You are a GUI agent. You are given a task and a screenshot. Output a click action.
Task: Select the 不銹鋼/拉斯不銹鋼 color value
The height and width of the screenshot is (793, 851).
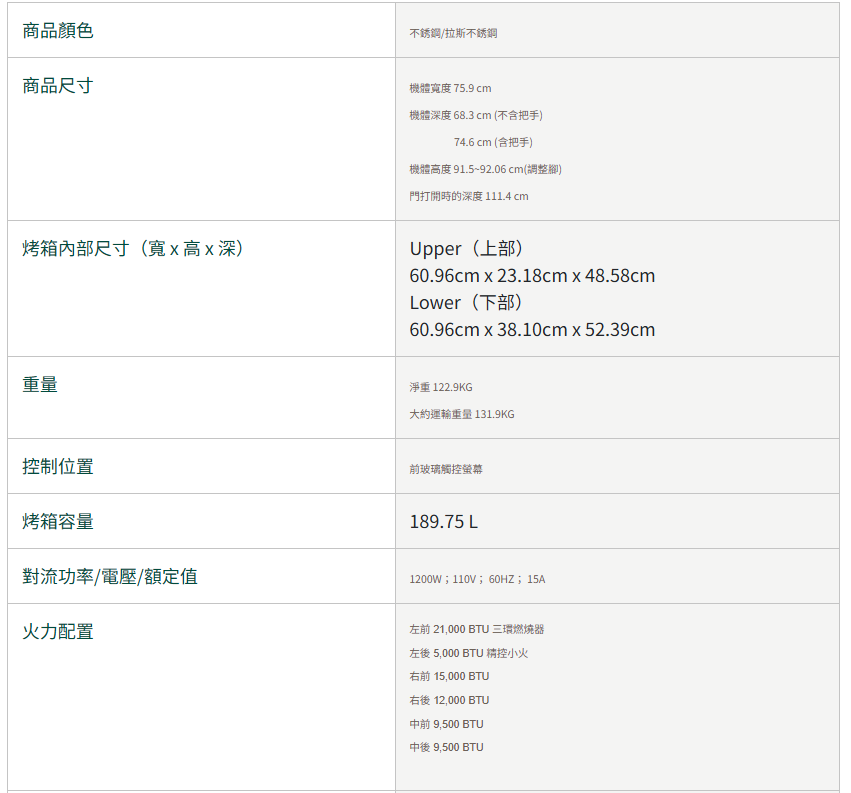[453, 34]
